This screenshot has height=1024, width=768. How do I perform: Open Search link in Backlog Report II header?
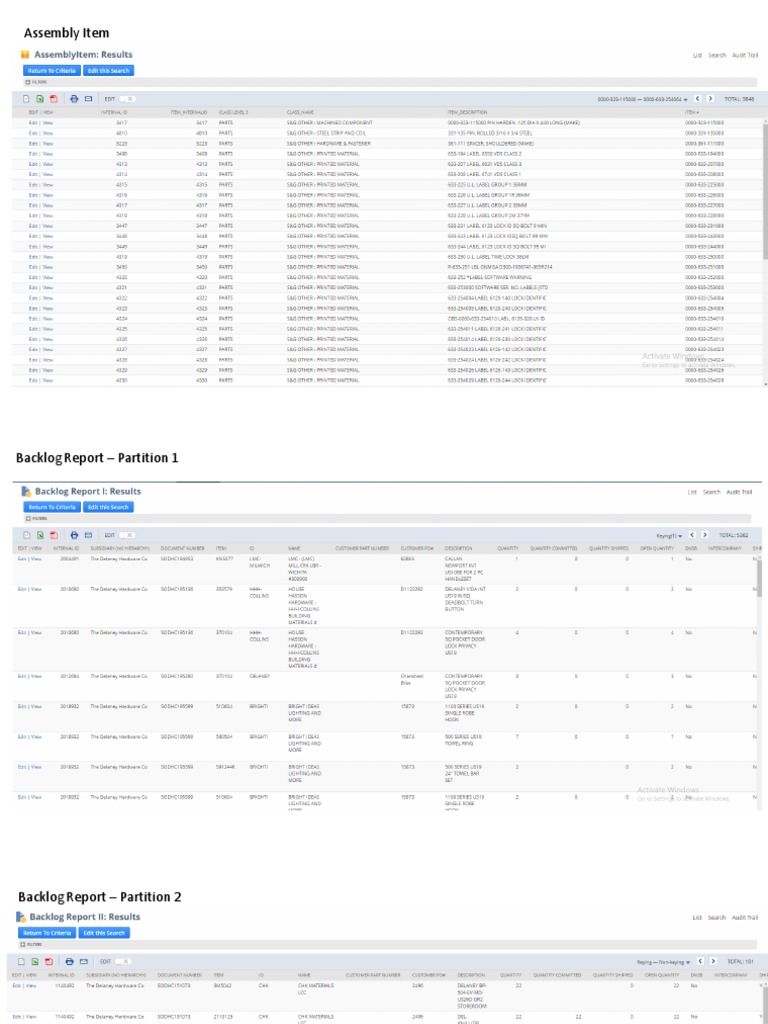tap(716, 918)
